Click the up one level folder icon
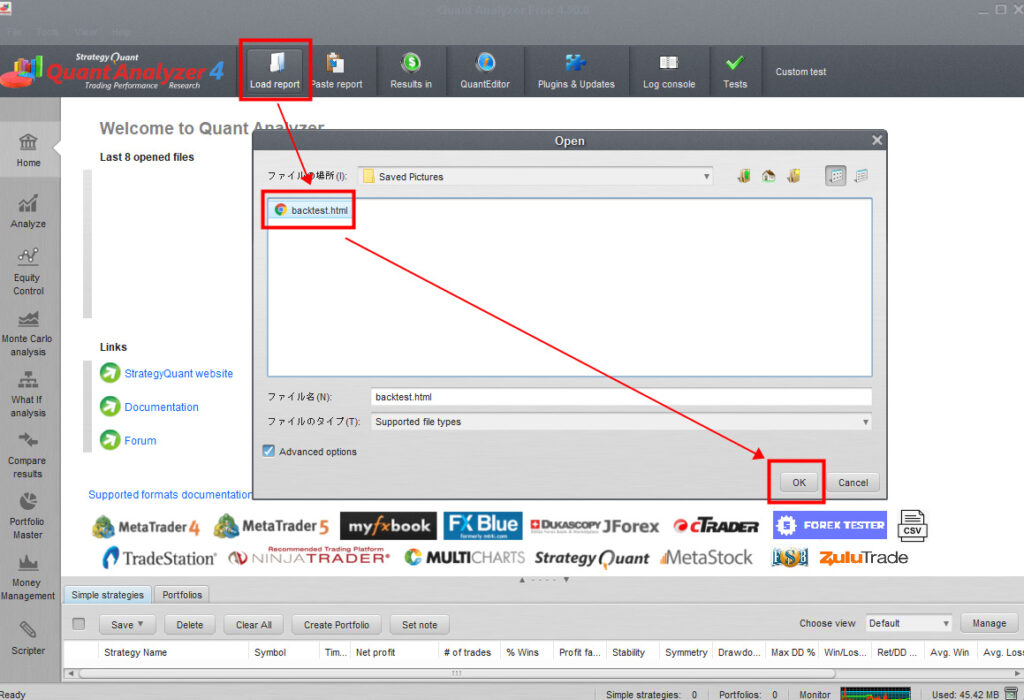This screenshot has height=700, width=1024. point(744,176)
